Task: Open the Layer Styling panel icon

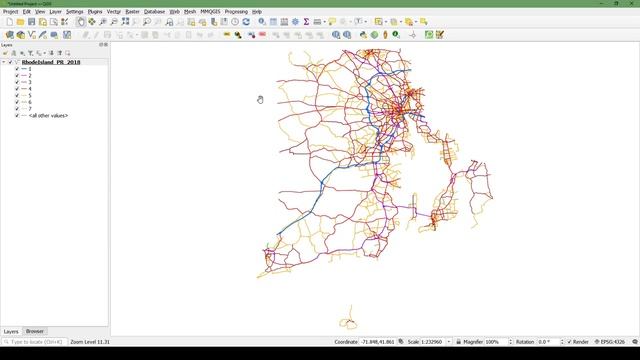Action: point(6,53)
